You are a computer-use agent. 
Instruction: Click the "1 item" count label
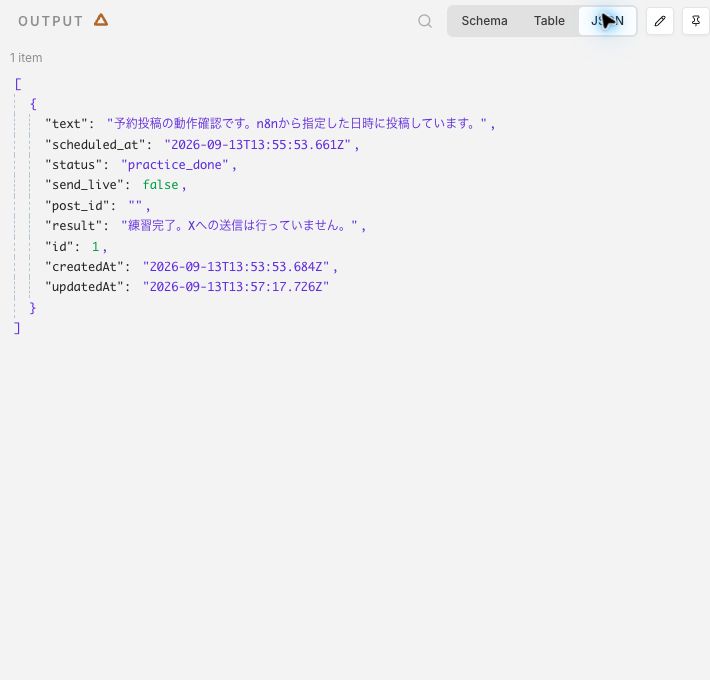26,58
